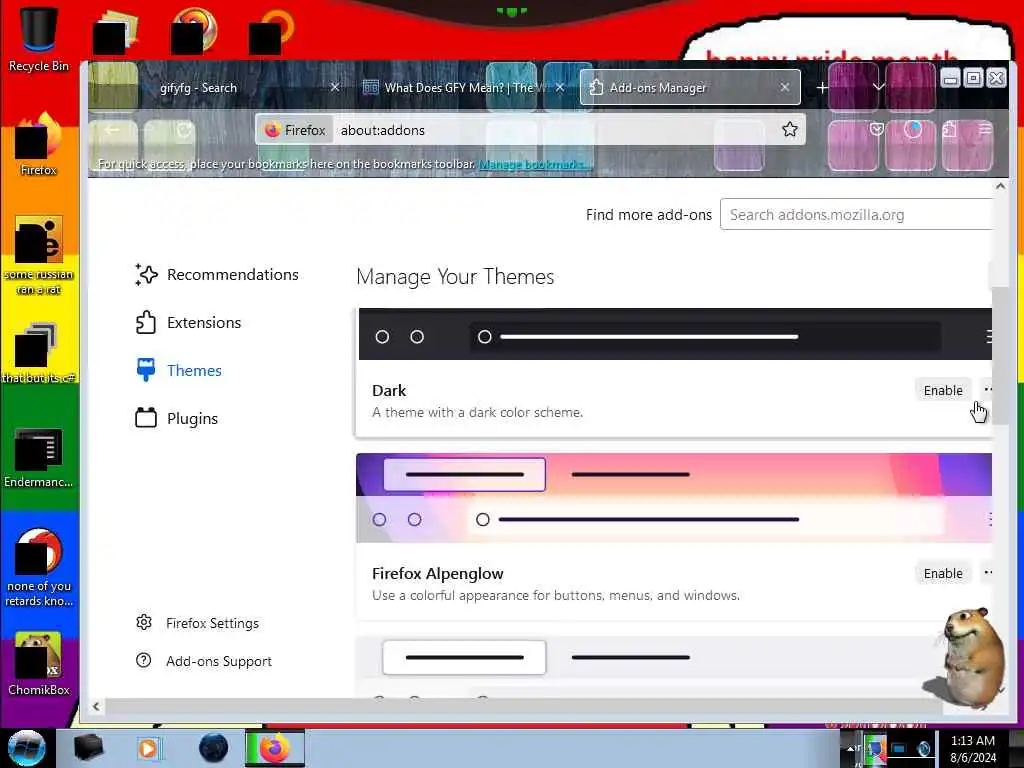Click the about:addons address bar
This screenshot has height=768, width=1024.
pyautogui.click(x=531, y=130)
